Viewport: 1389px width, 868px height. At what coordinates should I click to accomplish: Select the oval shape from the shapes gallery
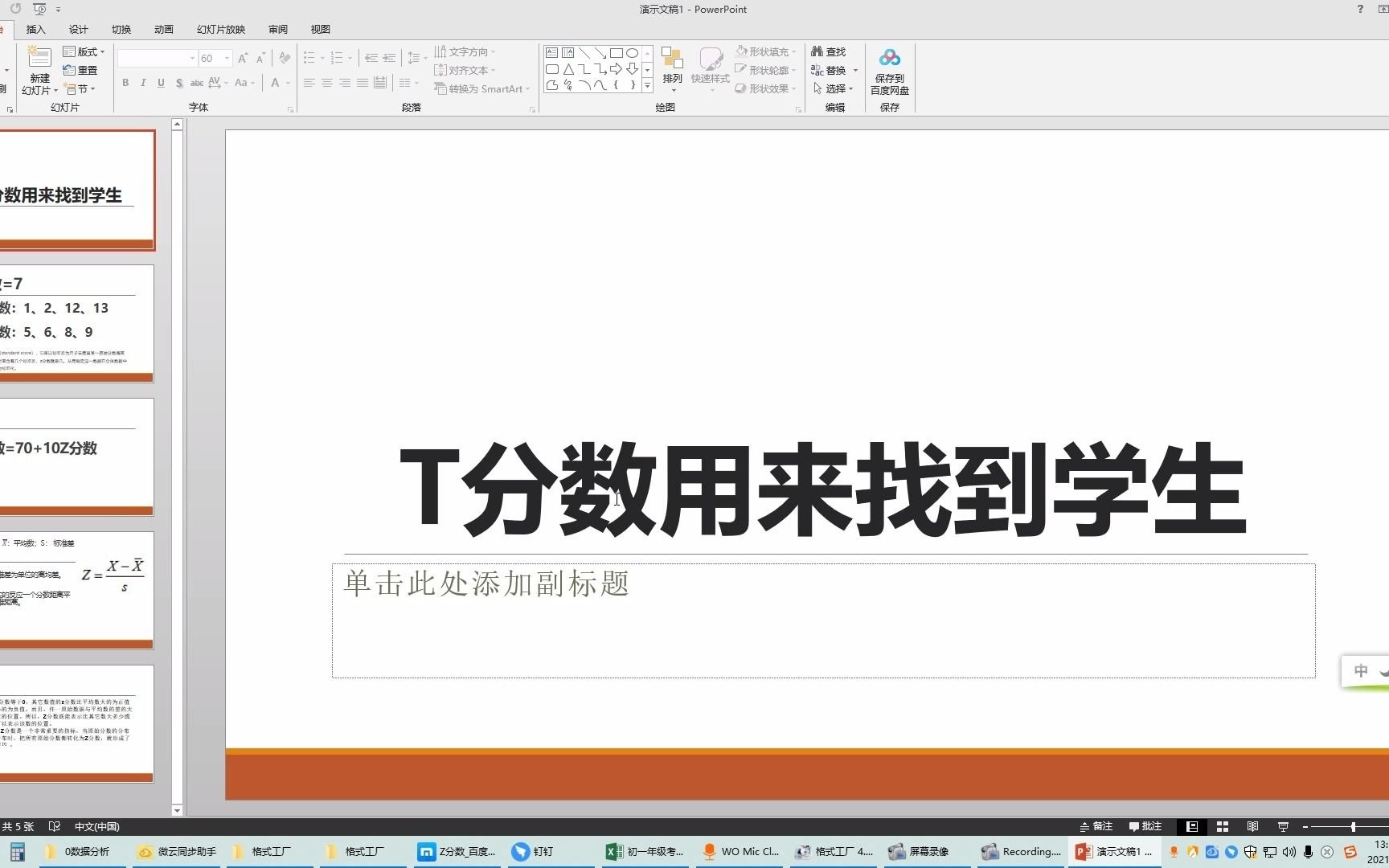click(633, 52)
